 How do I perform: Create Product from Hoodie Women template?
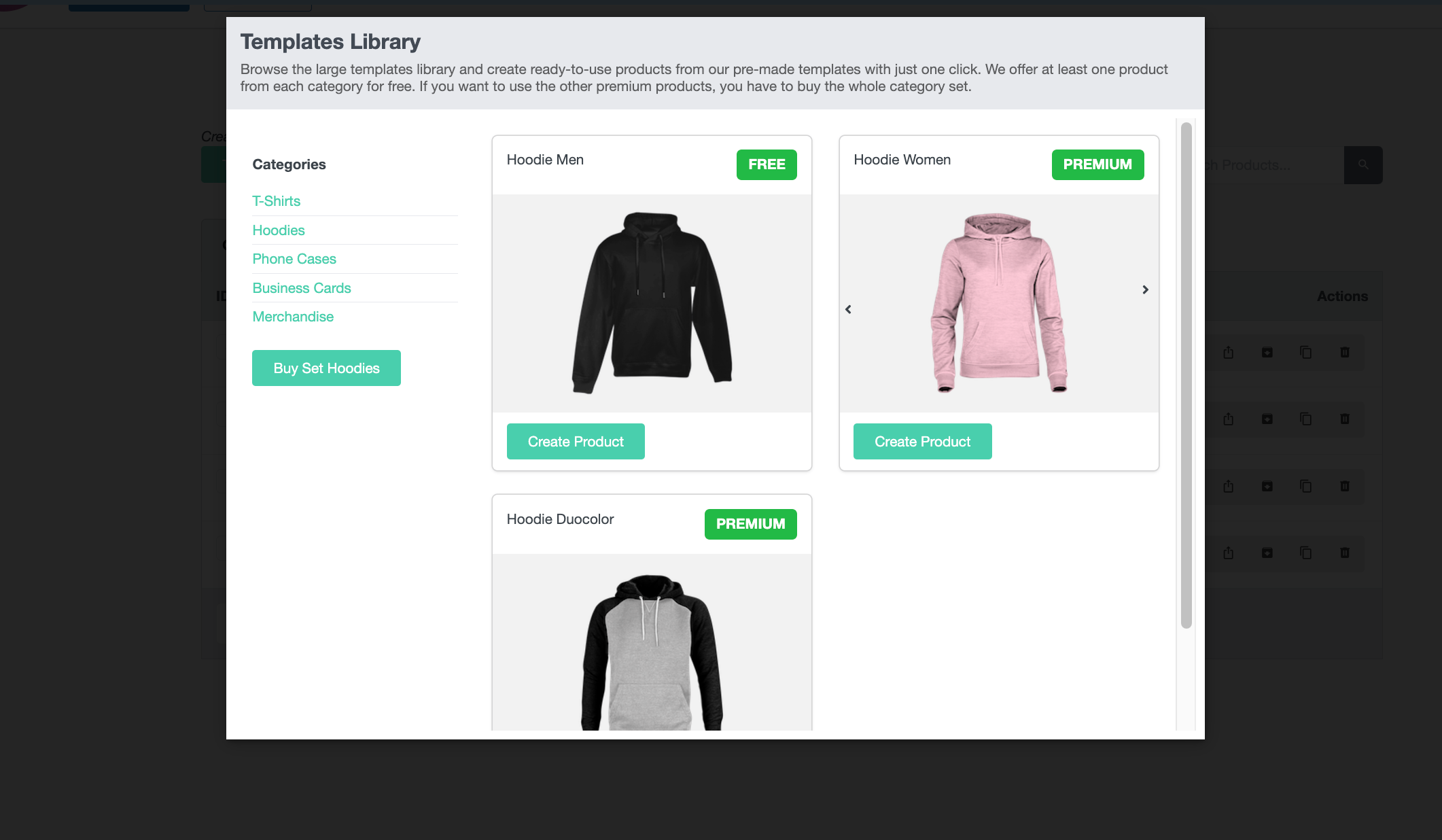pos(922,442)
